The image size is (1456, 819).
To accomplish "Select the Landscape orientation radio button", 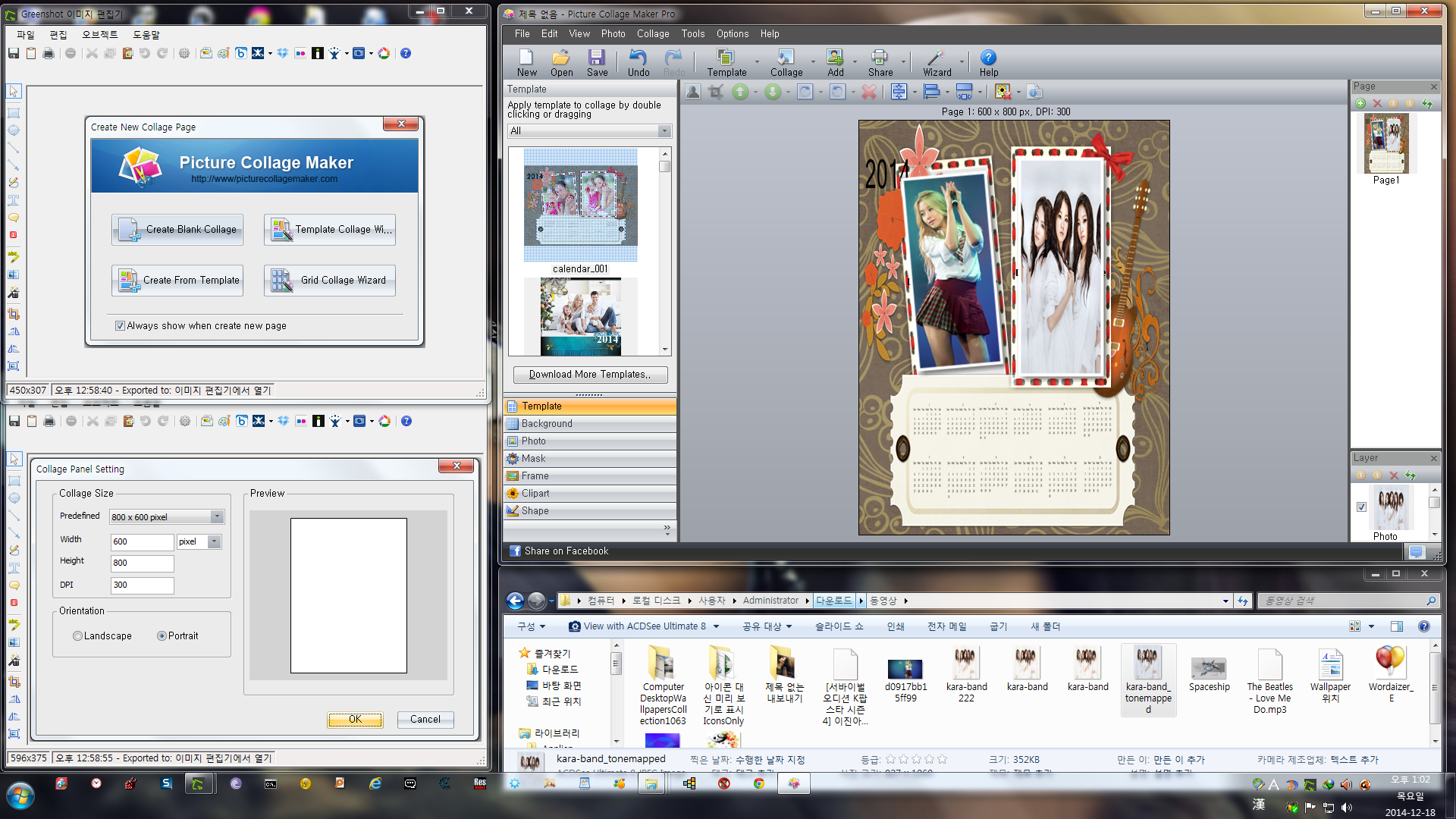I will pyautogui.click(x=77, y=636).
